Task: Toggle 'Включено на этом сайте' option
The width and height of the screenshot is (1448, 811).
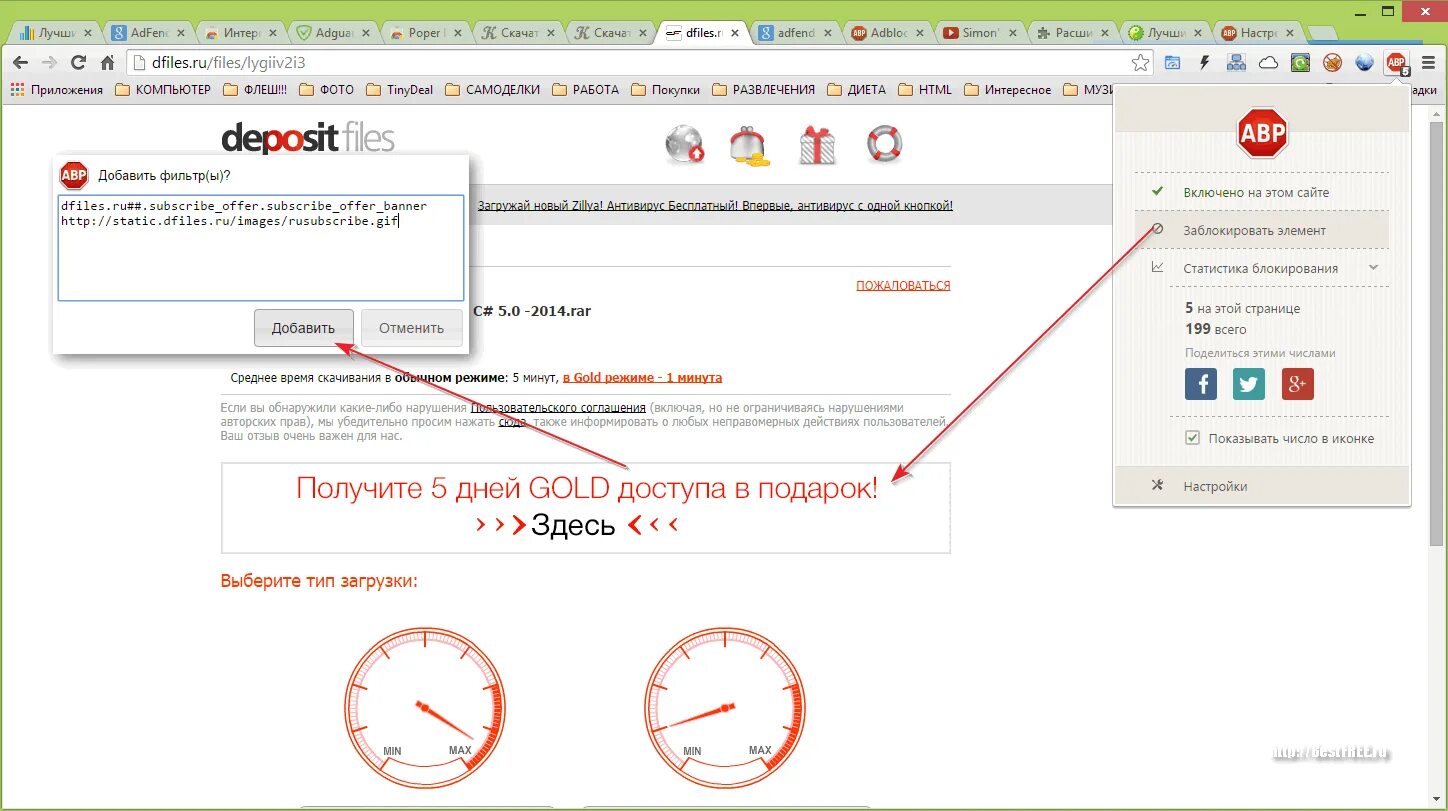Action: [x=1261, y=192]
